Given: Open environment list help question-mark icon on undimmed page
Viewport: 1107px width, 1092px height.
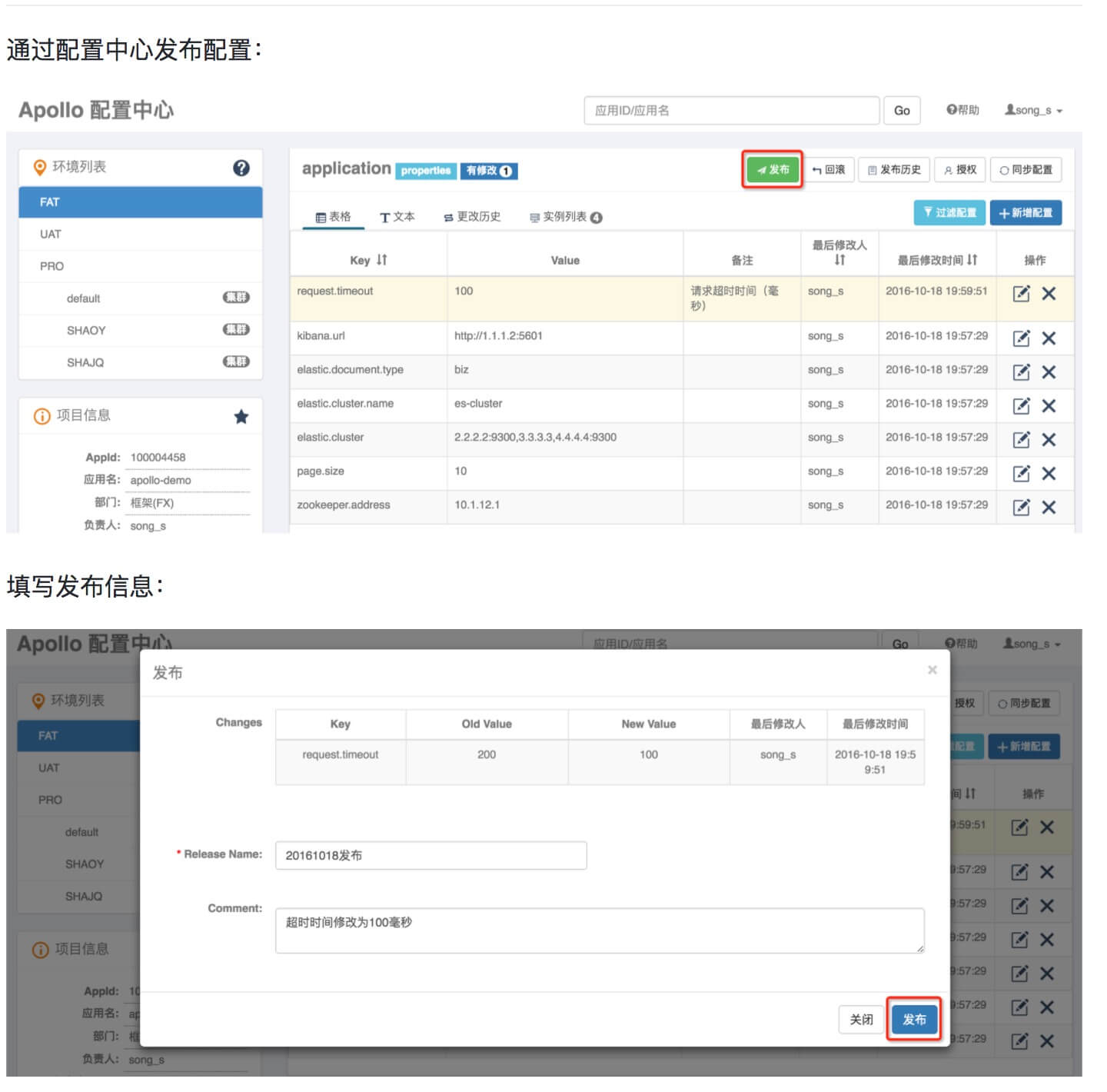Looking at the screenshot, I should [x=241, y=168].
